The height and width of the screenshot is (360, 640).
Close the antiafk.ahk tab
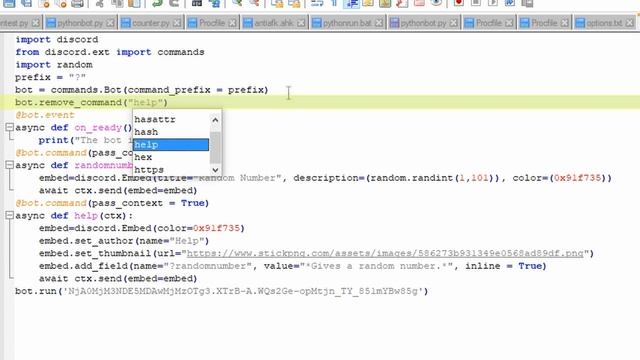coord(301,23)
